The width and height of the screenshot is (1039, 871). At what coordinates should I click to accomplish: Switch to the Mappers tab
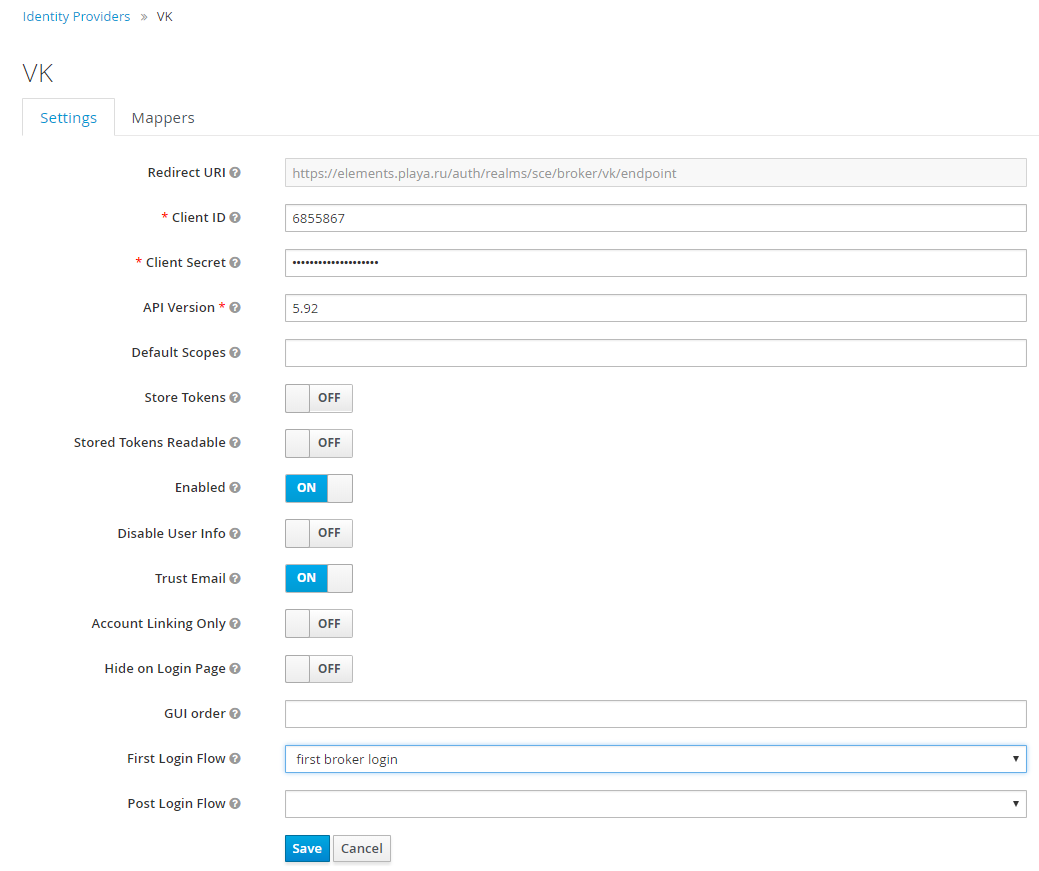163,118
